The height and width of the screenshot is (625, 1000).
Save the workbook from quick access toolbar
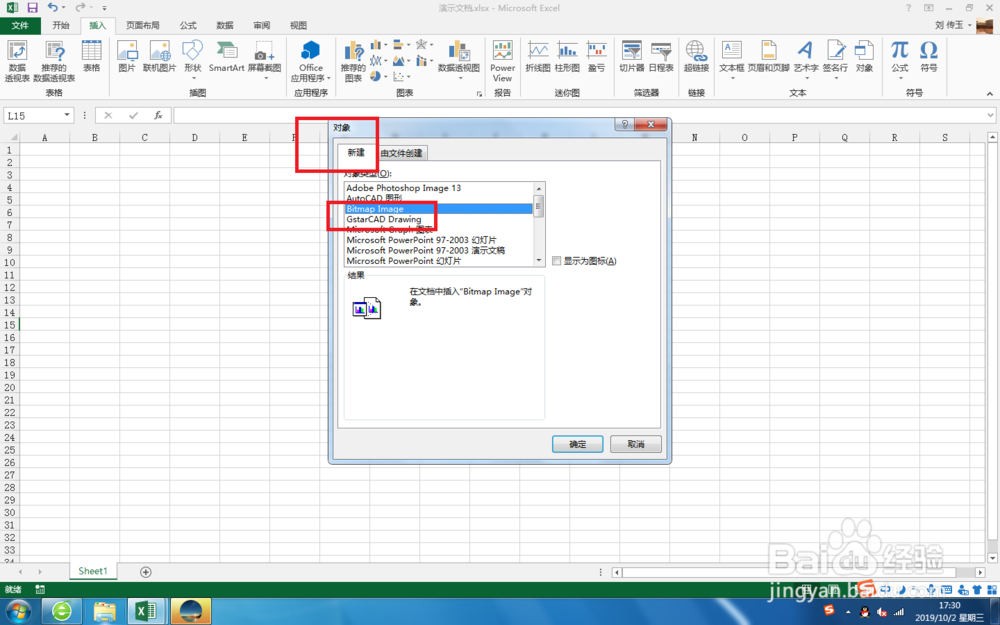tap(32, 8)
